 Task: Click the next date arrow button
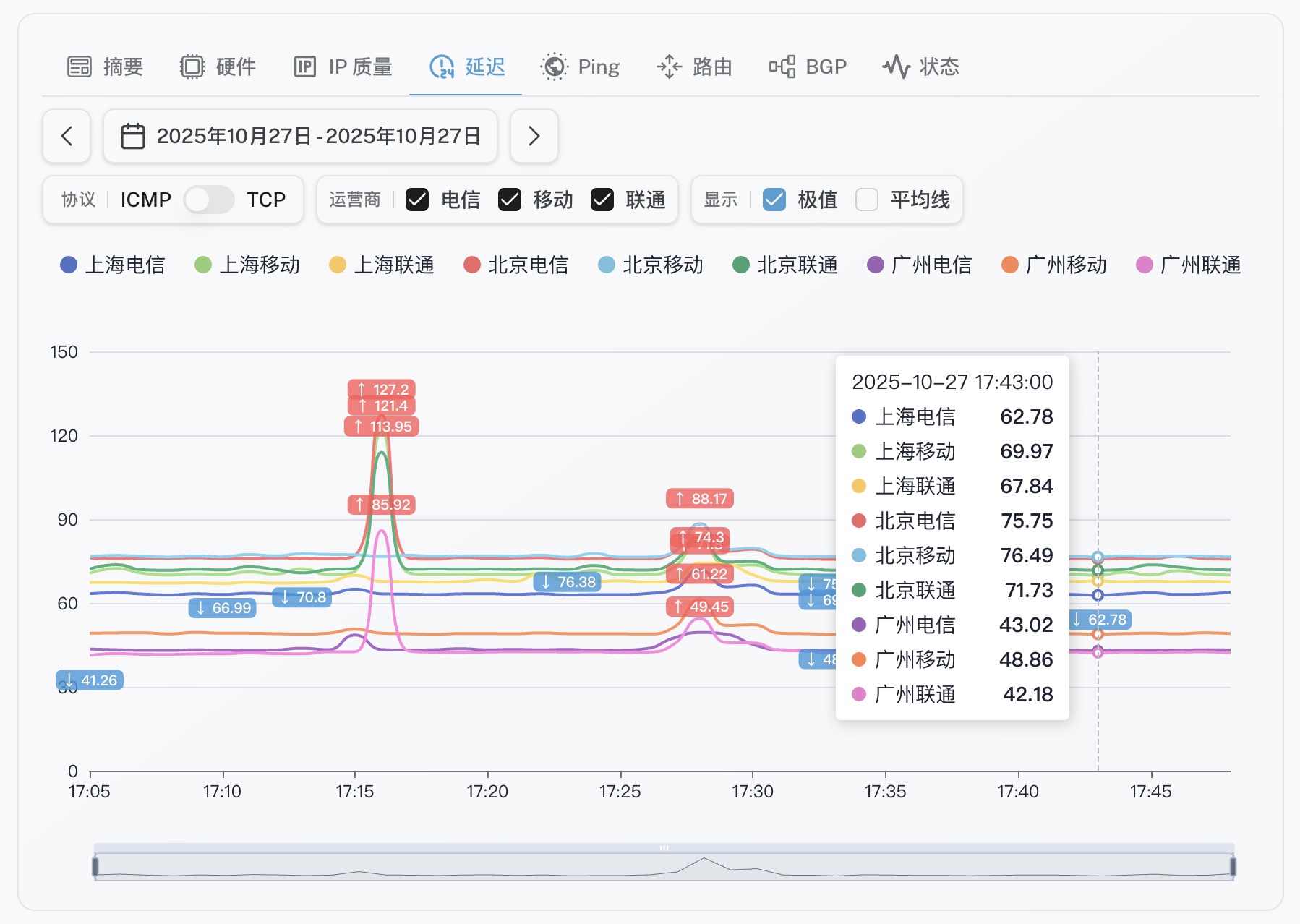(535, 136)
